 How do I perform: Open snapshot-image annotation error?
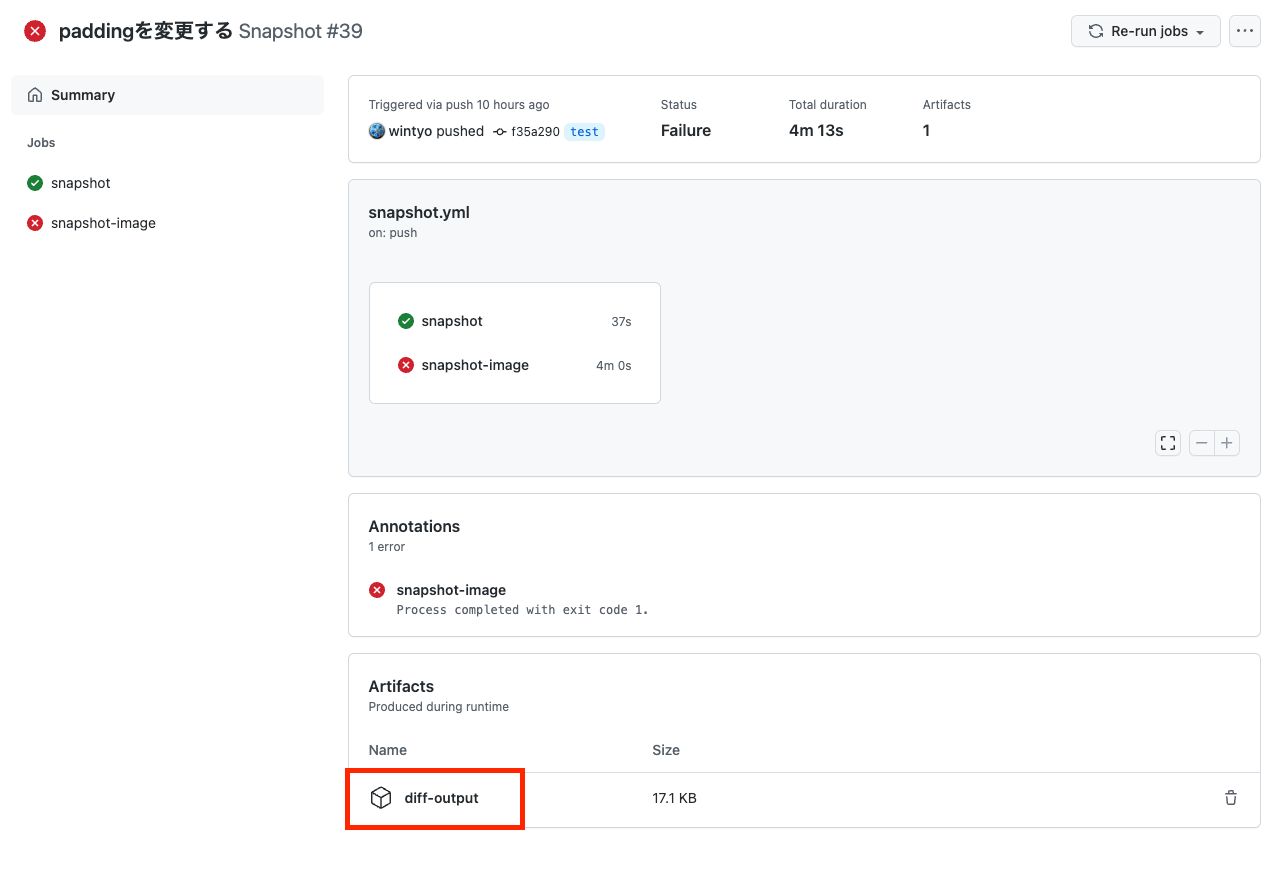(451, 590)
